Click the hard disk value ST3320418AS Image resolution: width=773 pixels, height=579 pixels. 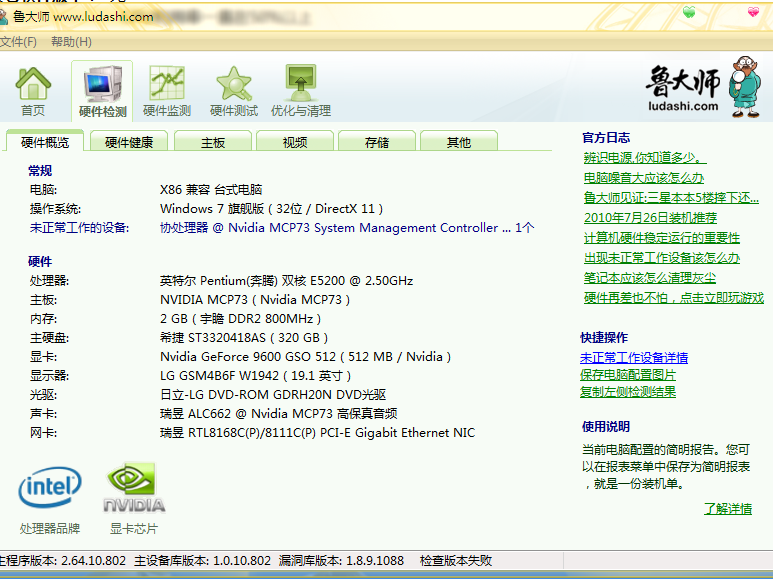244,338
